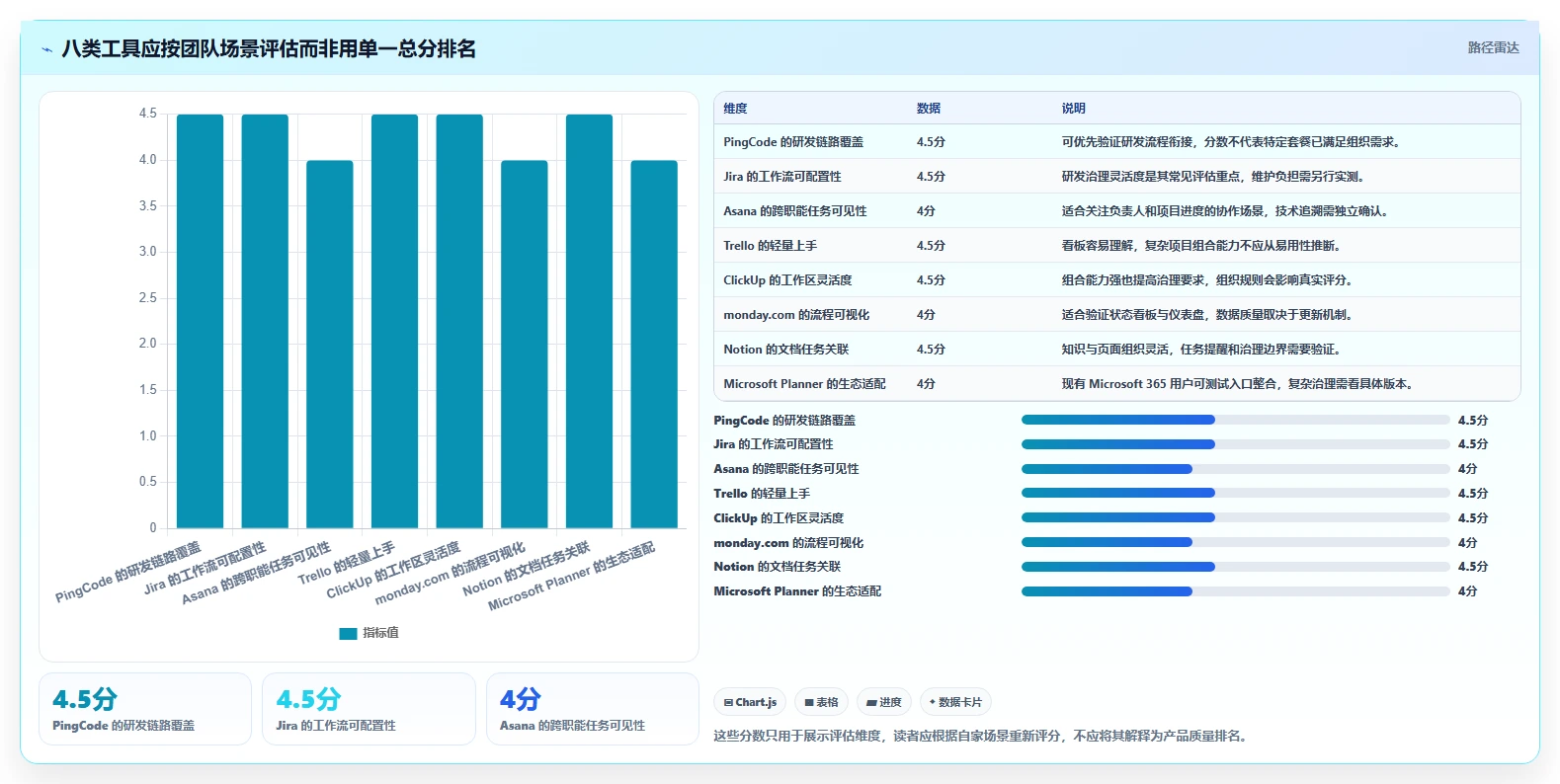Click the 路径雷达 label in header
The width and height of the screenshot is (1560, 784).
(1493, 47)
